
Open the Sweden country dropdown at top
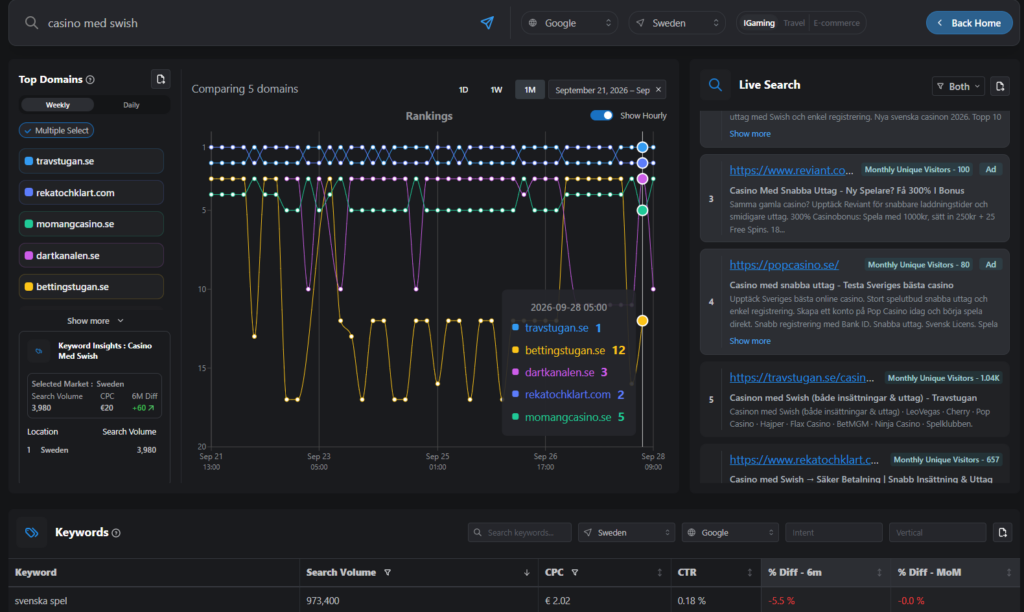[677, 23]
